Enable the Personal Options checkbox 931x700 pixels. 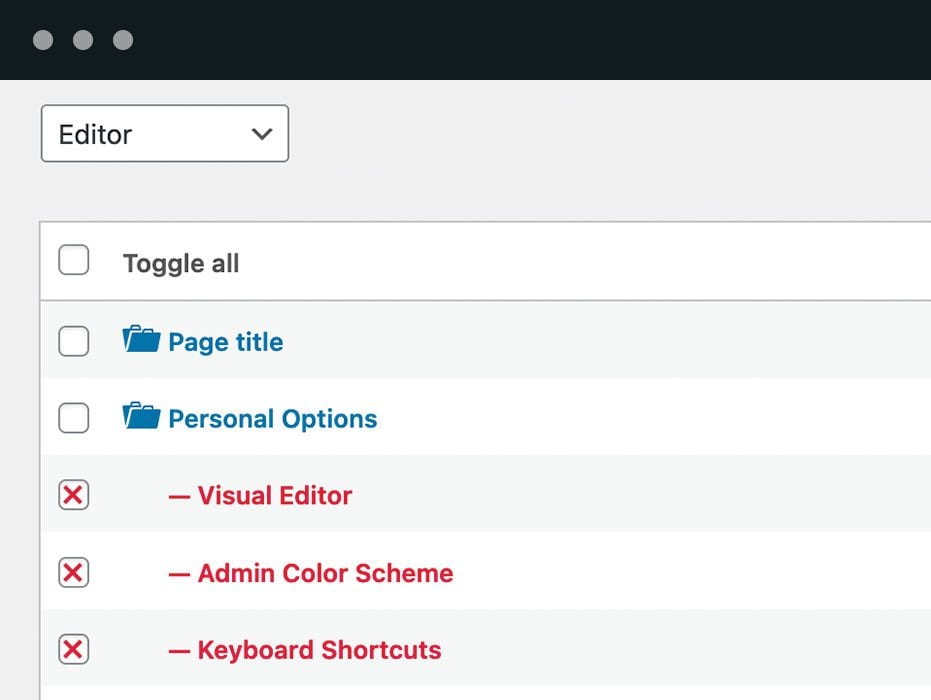[74, 418]
